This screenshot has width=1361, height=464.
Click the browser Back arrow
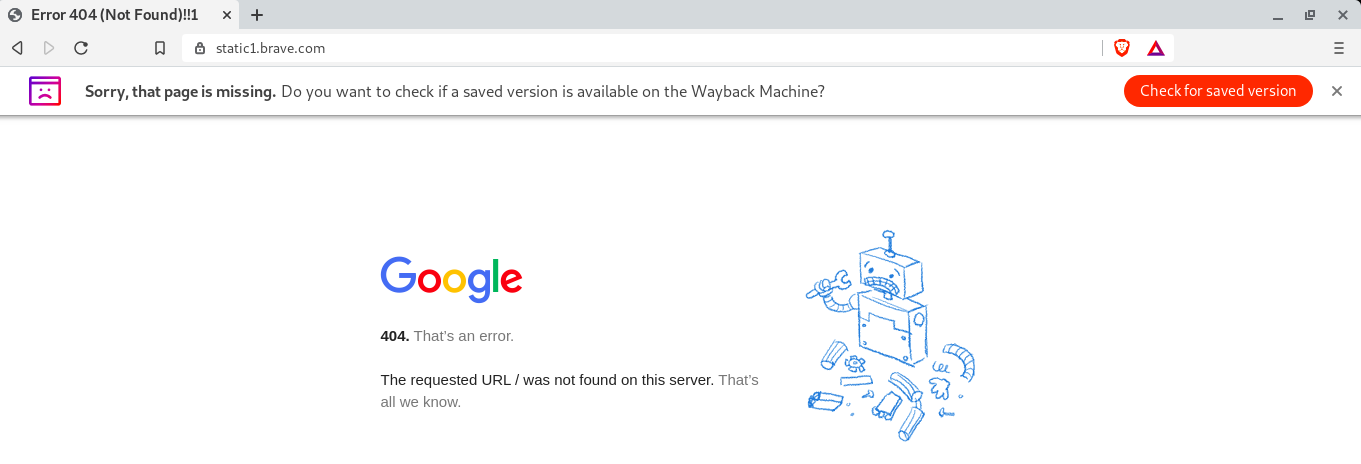[17, 48]
